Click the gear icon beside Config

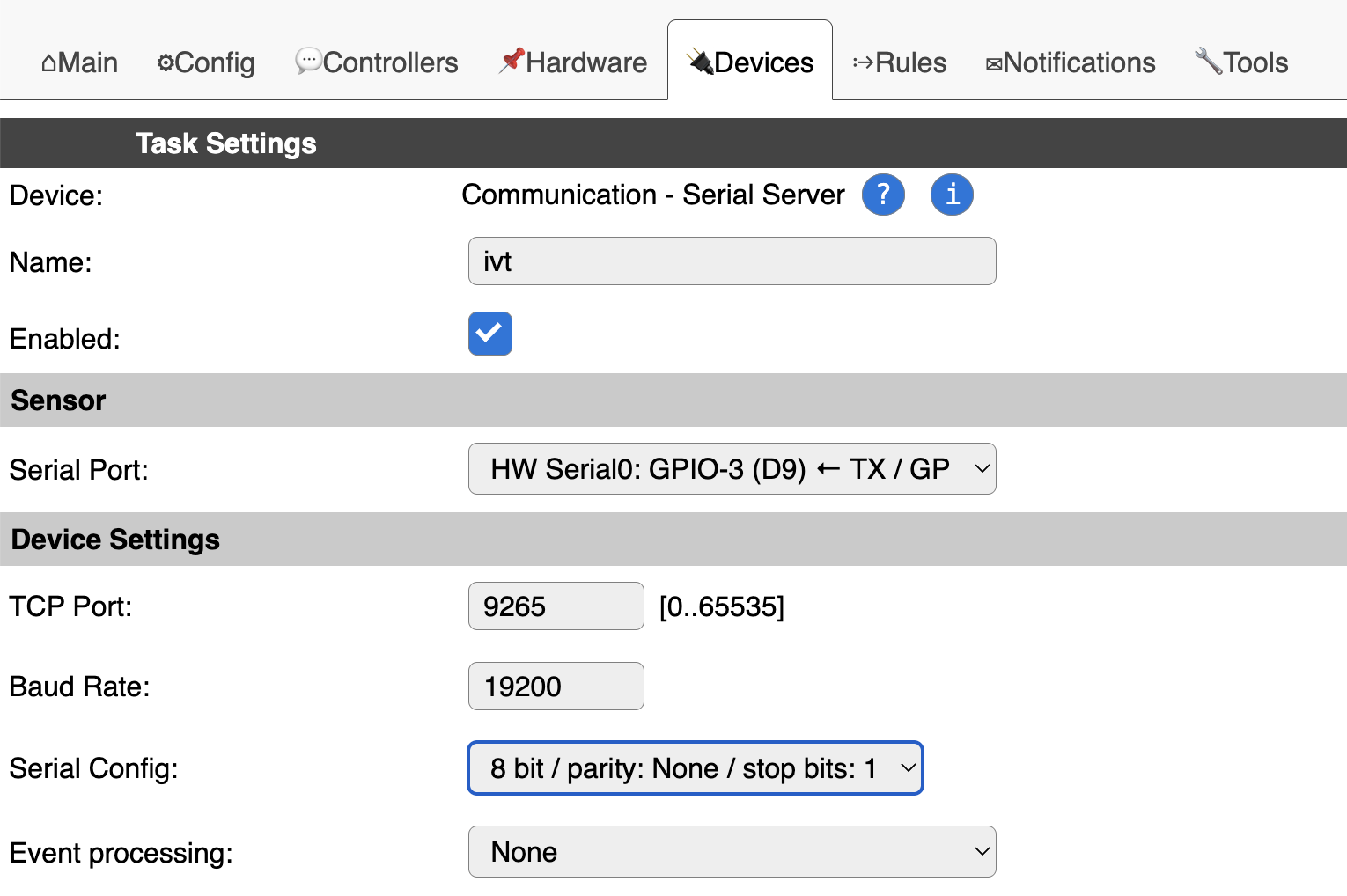pos(165,63)
